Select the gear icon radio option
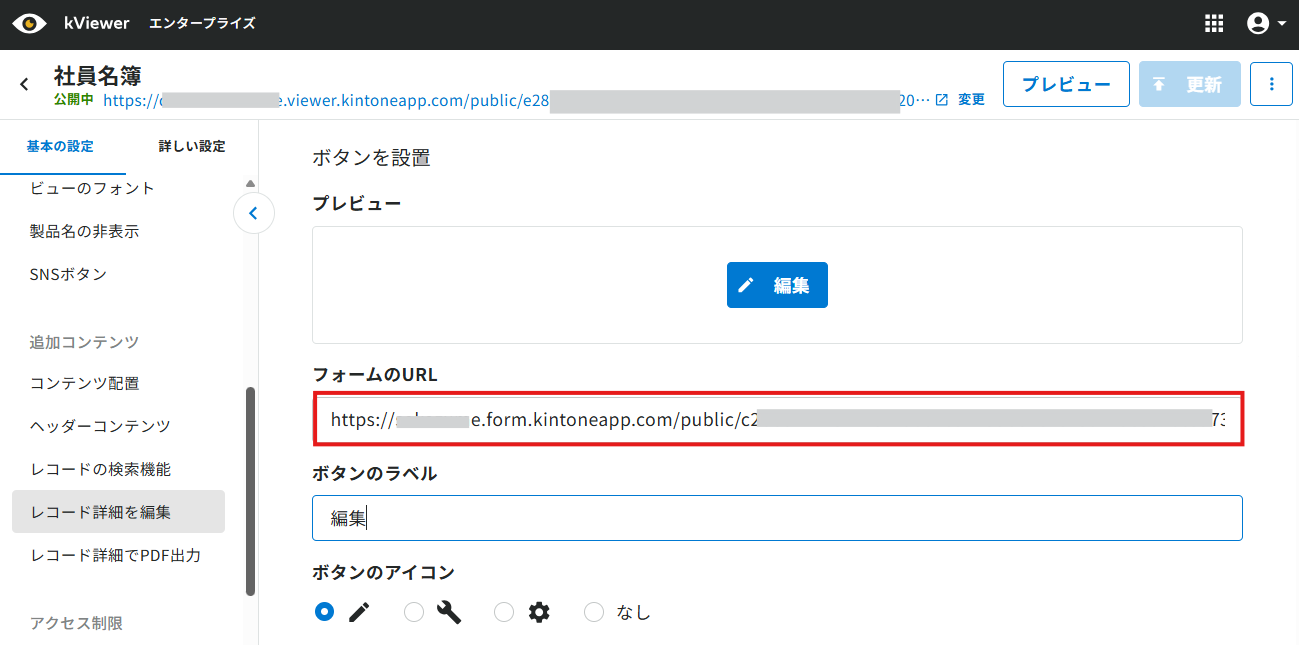Image resolution: width=1299 pixels, height=645 pixels. click(x=504, y=612)
